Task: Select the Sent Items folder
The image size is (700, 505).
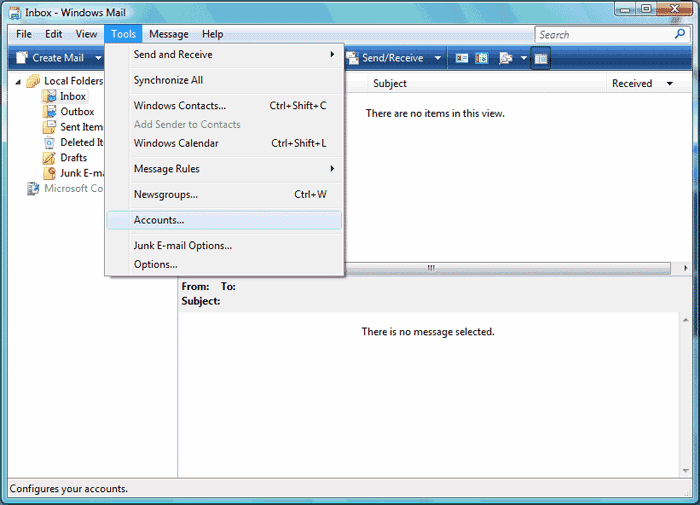Action: [82, 127]
